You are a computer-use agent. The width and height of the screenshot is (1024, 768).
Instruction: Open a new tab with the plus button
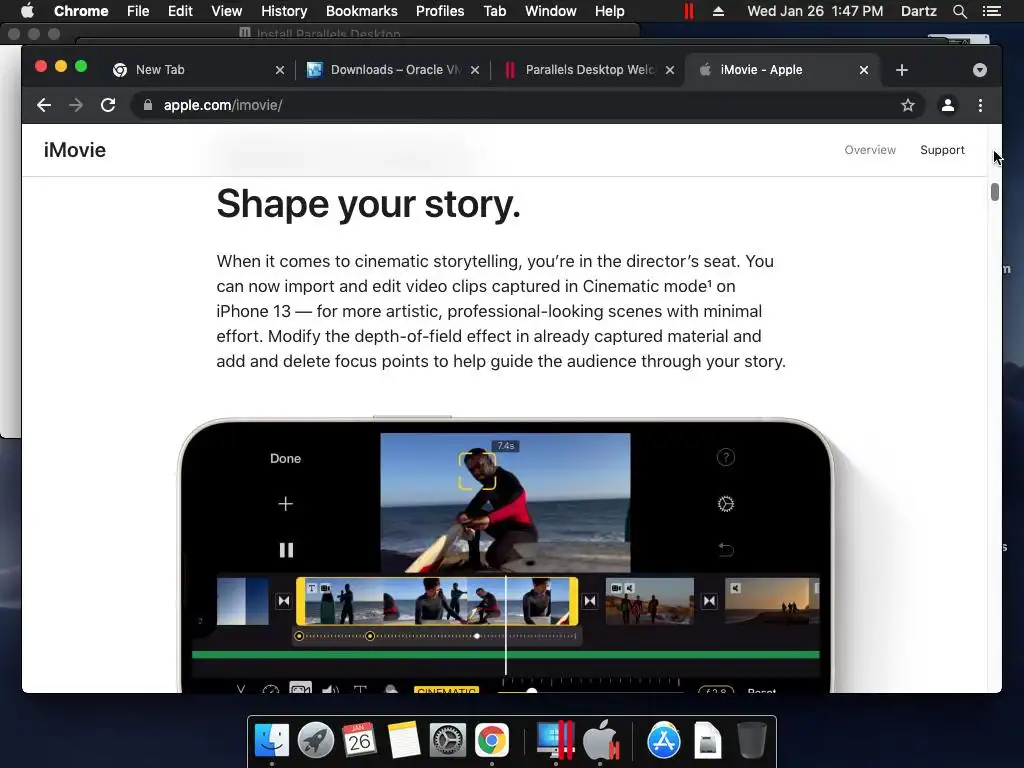pyautogui.click(x=902, y=70)
